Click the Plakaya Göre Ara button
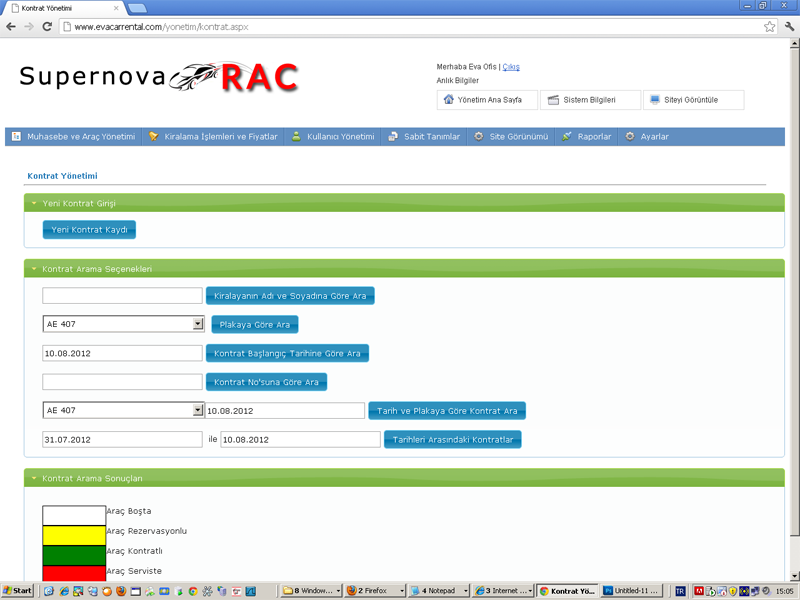The height and width of the screenshot is (600, 800). pos(255,324)
